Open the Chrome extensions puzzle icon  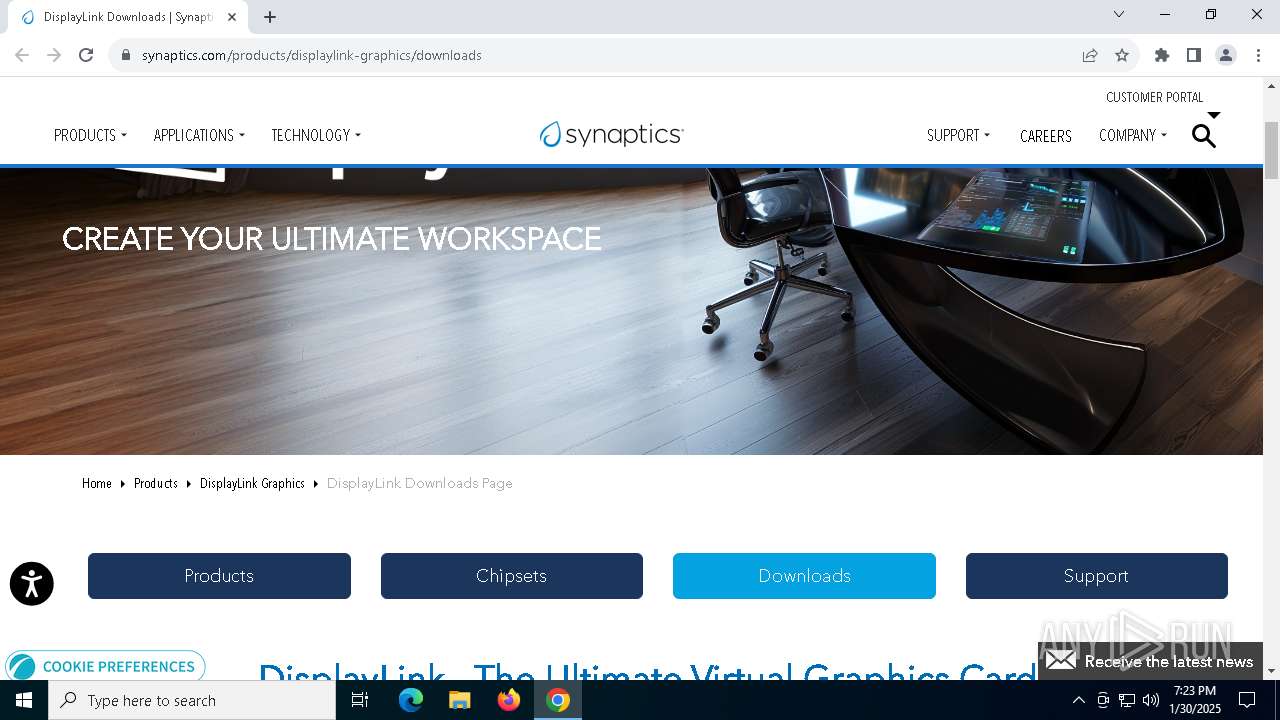(1162, 55)
